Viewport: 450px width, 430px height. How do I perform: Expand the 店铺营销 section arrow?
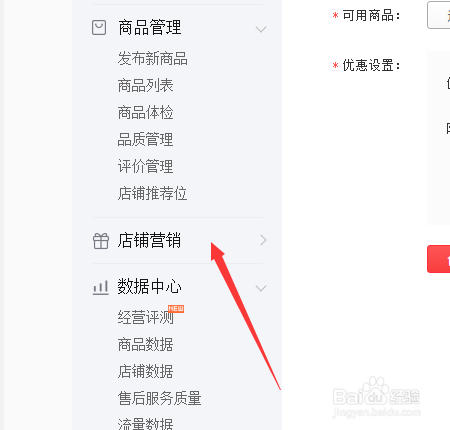pyautogui.click(x=263, y=240)
